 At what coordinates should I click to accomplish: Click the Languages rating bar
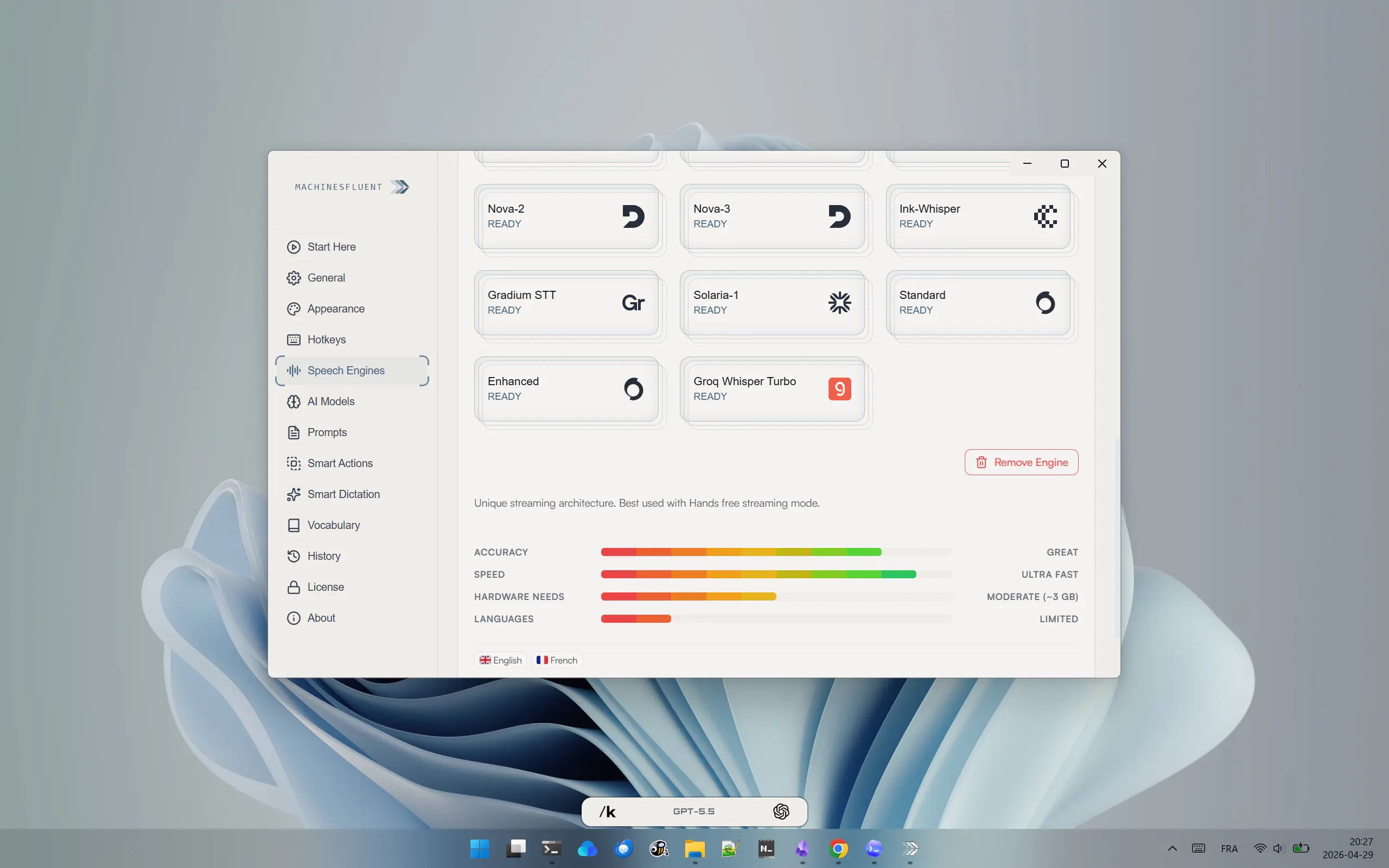point(776,619)
